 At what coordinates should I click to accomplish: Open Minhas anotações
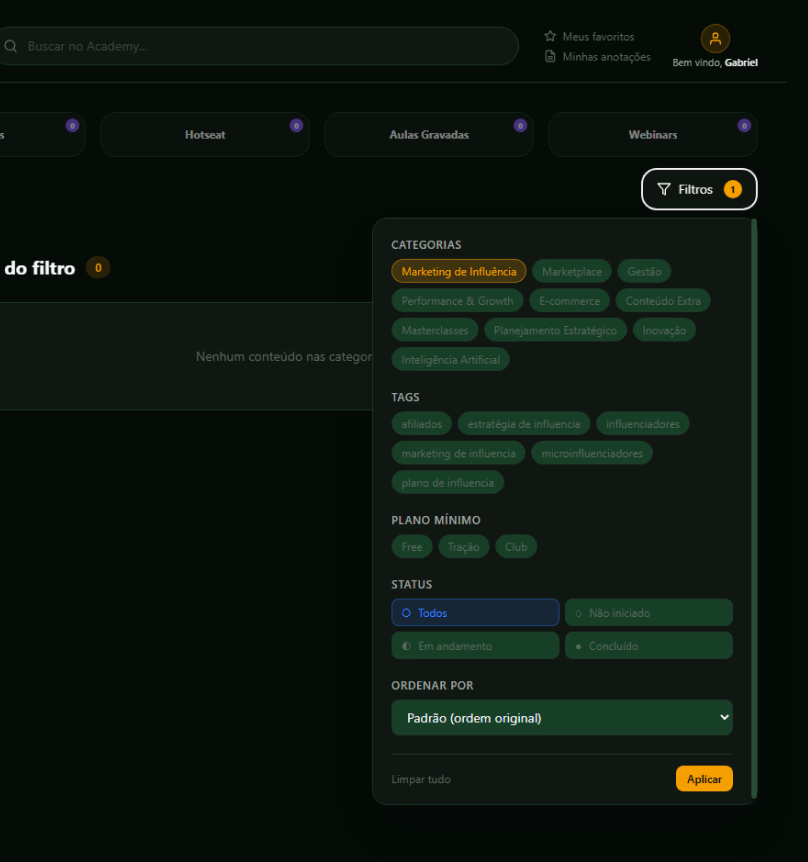pyautogui.click(x=597, y=57)
